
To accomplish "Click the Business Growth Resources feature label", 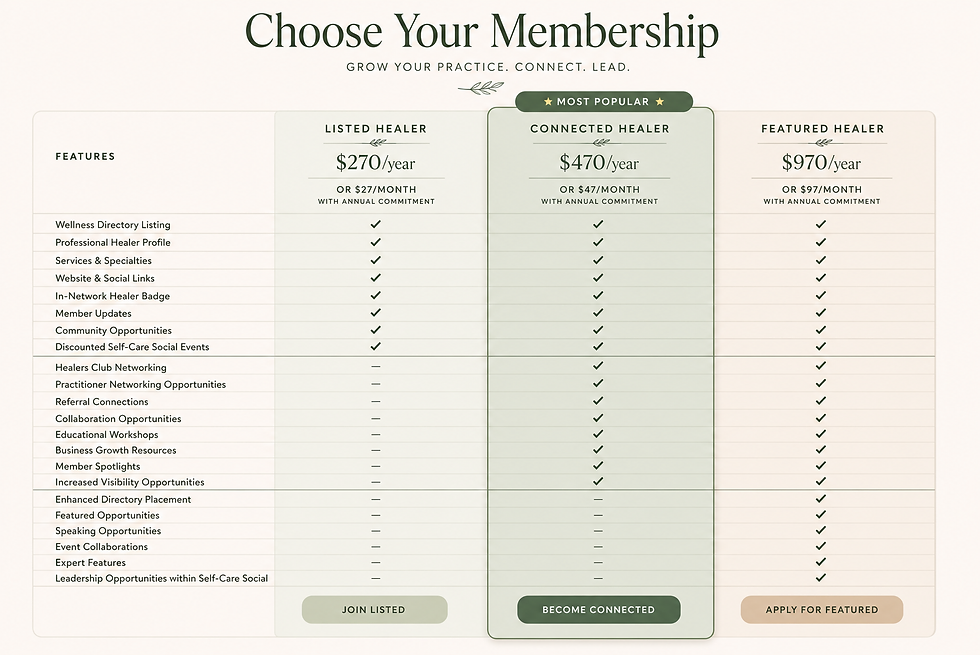I will (116, 450).
